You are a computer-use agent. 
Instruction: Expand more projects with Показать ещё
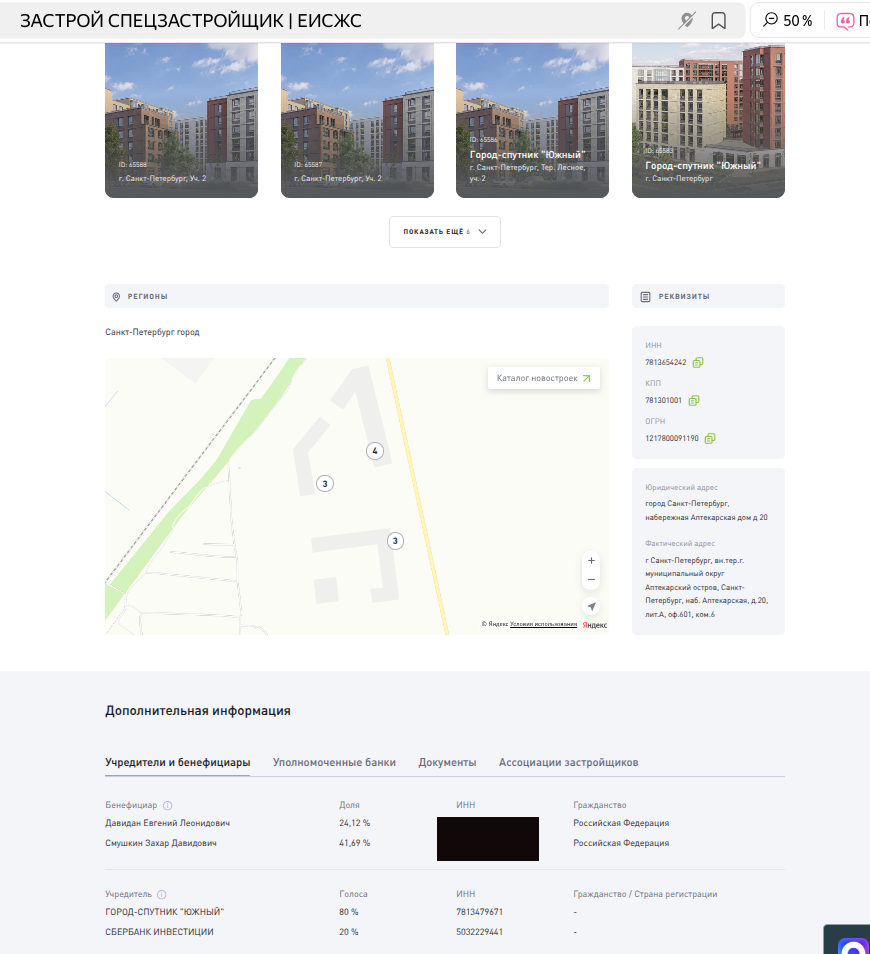pyautogui.click(x=444, y=231)
